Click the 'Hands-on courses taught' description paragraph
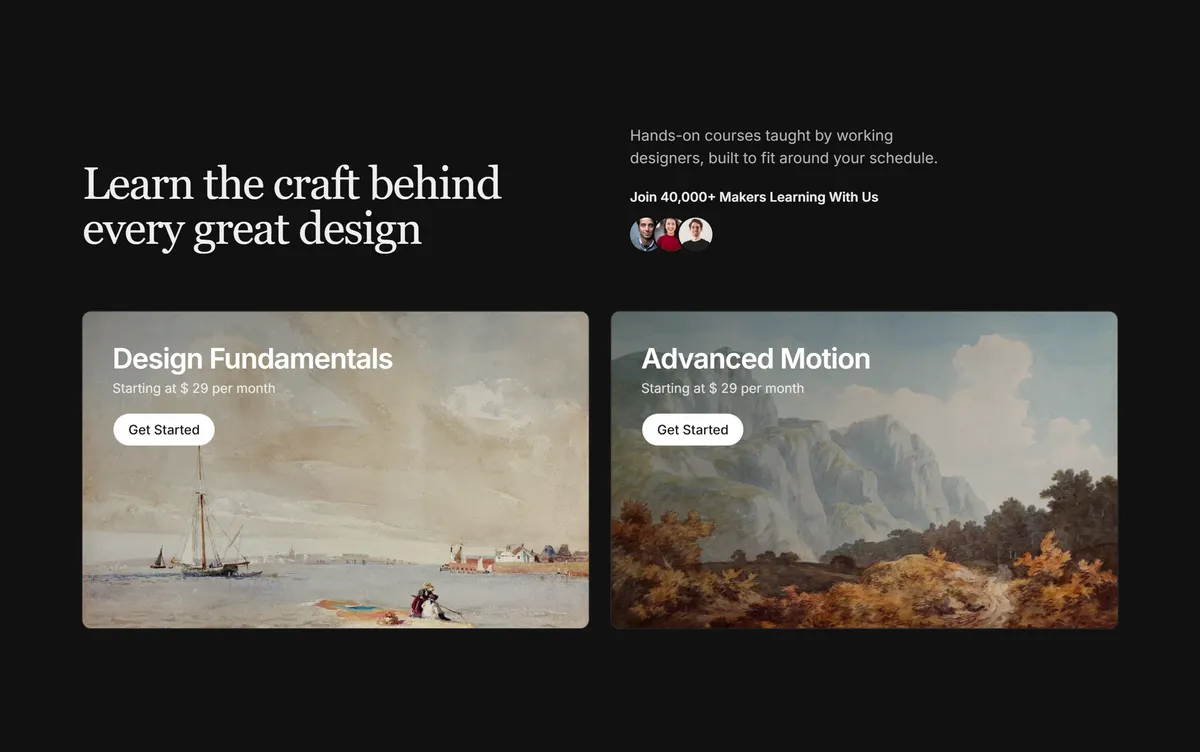 [x=784, y=147]
